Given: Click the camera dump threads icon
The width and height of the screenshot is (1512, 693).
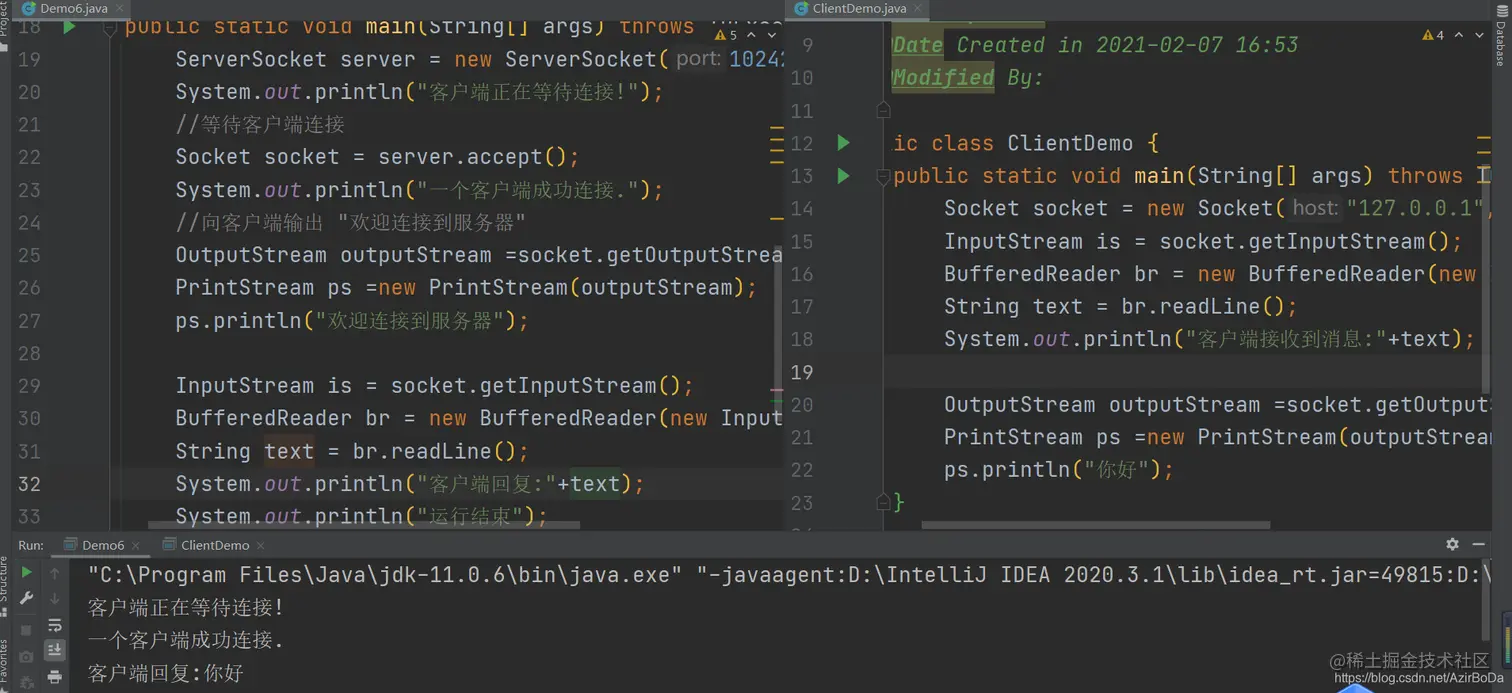Looking at the screenshot, I should 27,656.
